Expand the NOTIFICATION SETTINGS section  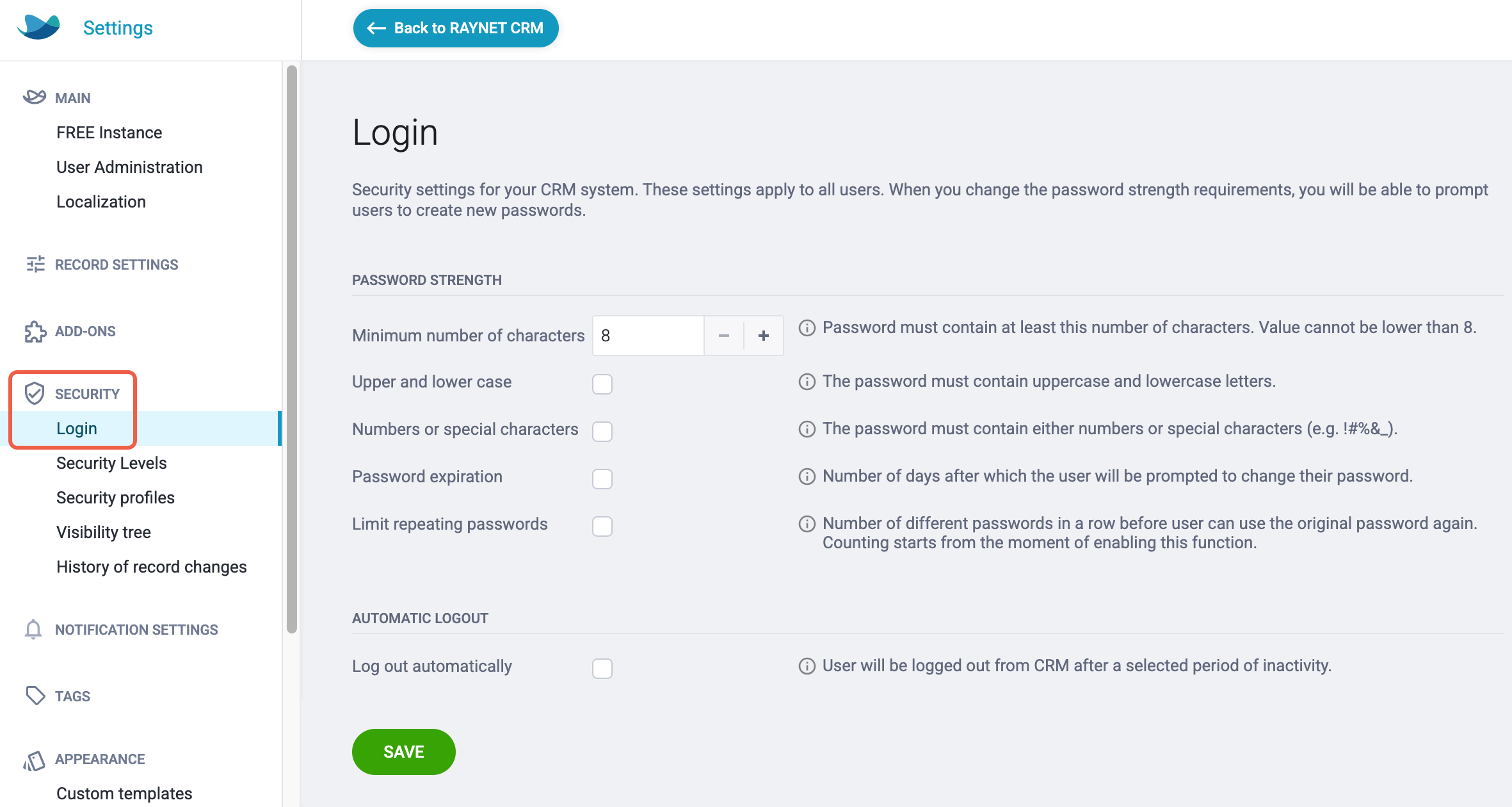pyautogui.click(x=136, y=630)
